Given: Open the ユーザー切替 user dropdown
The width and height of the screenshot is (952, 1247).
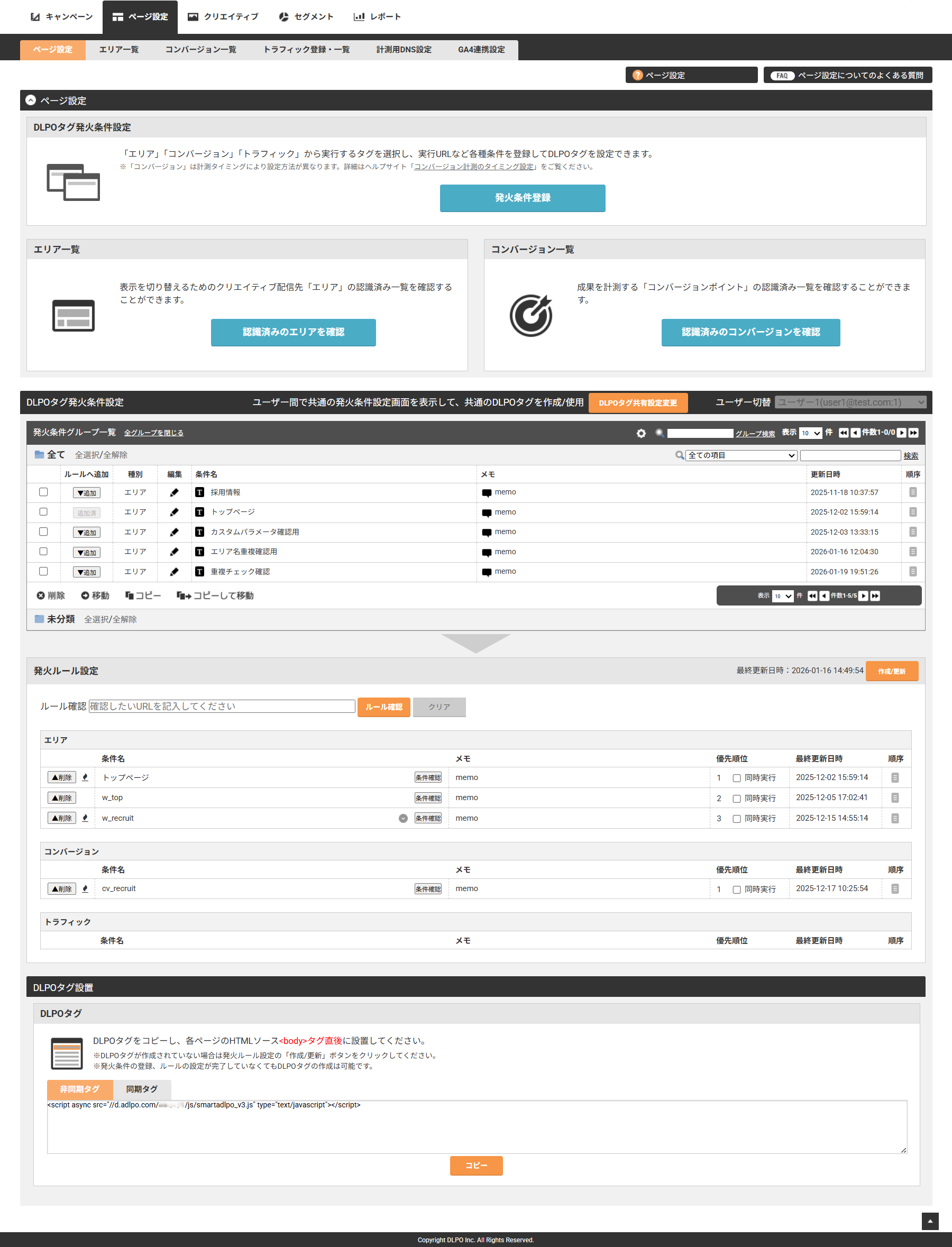Looking at the screenshot, I should pyautogui.click(x=850, y=402).
